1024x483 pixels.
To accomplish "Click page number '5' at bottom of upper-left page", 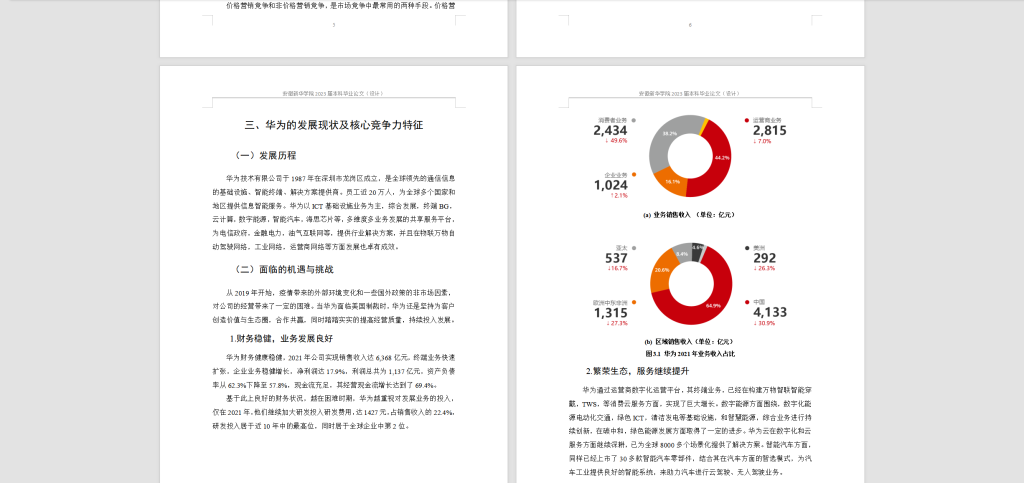I will pos(334,25).
